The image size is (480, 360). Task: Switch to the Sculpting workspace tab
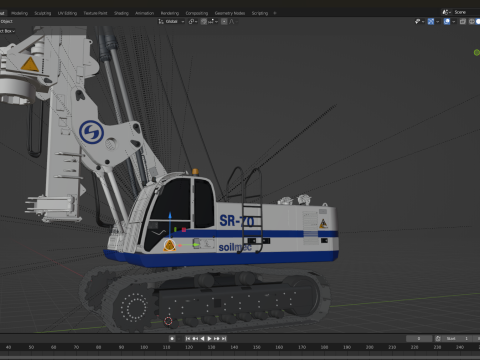click(43, 13)
